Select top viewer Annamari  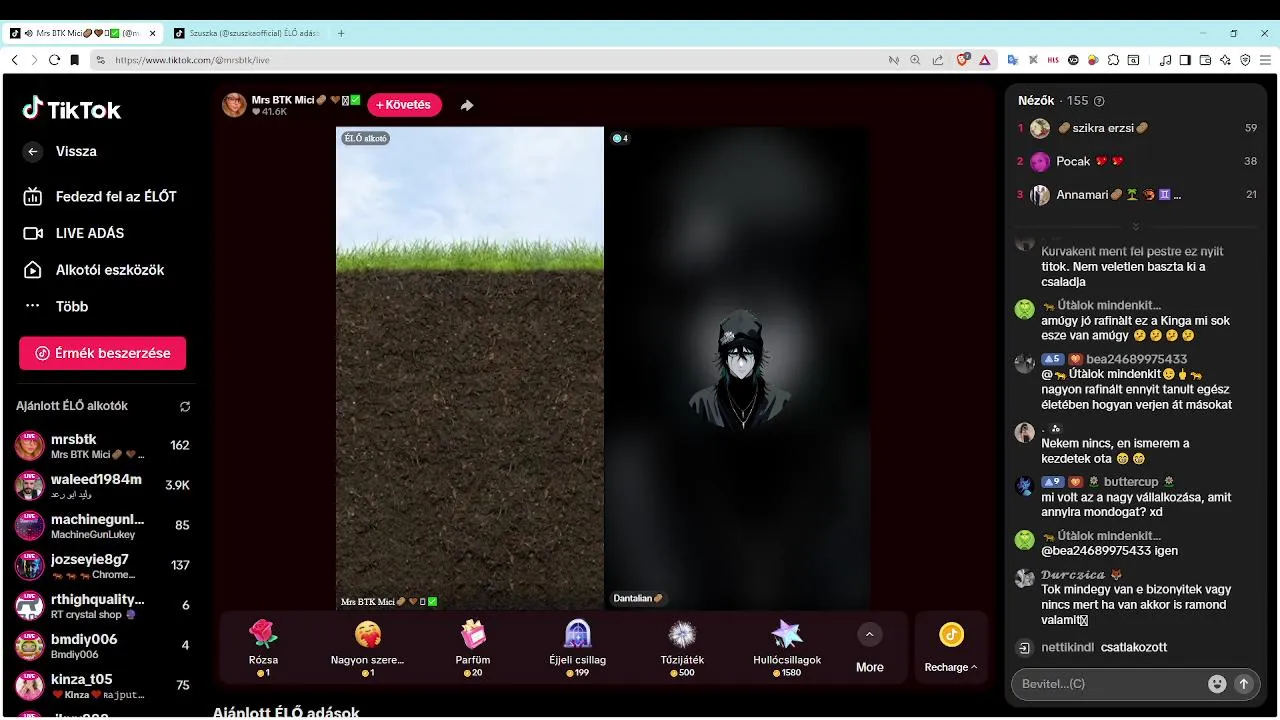(x=1138, y=195)
